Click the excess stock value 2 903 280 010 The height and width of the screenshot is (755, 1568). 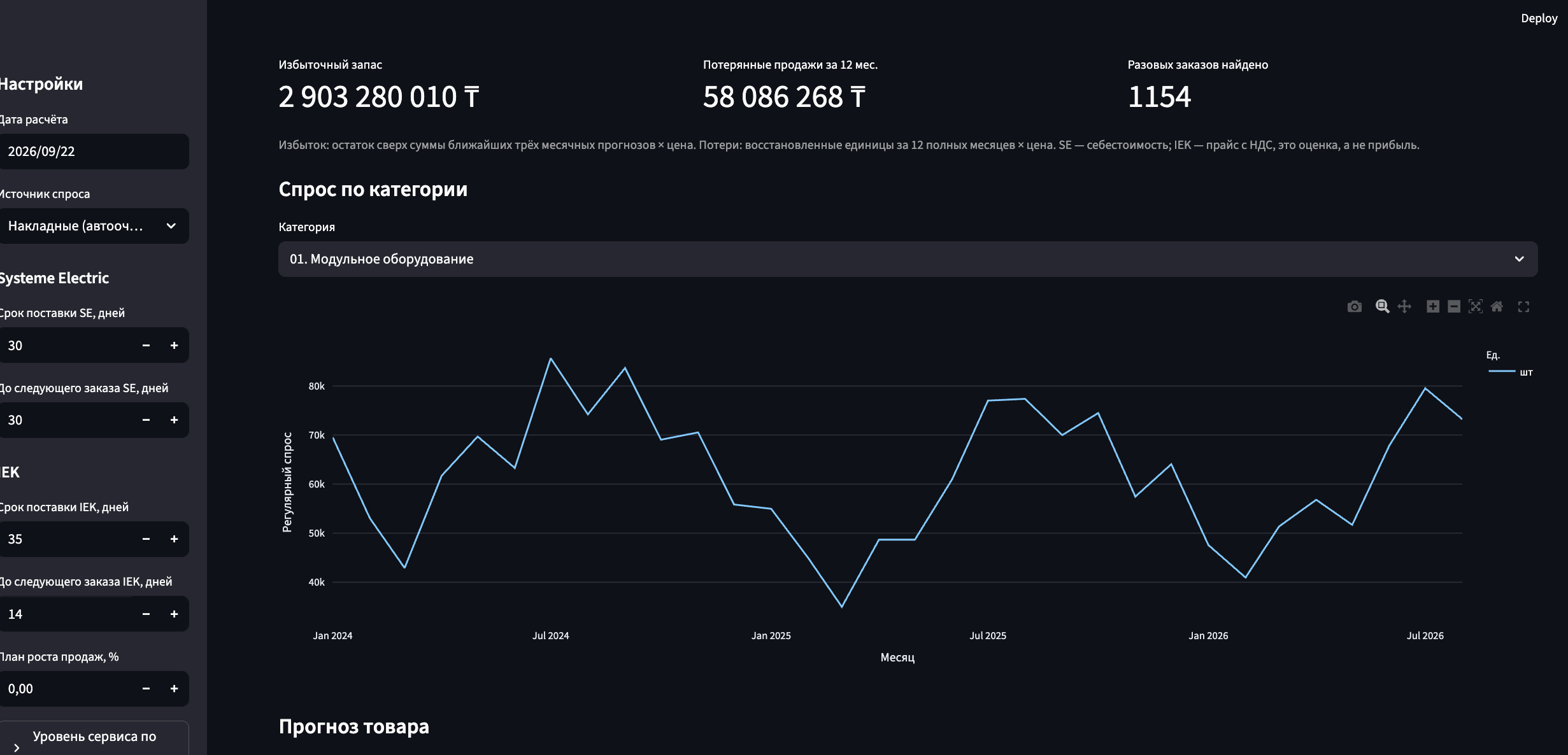[x=379, y=97]
